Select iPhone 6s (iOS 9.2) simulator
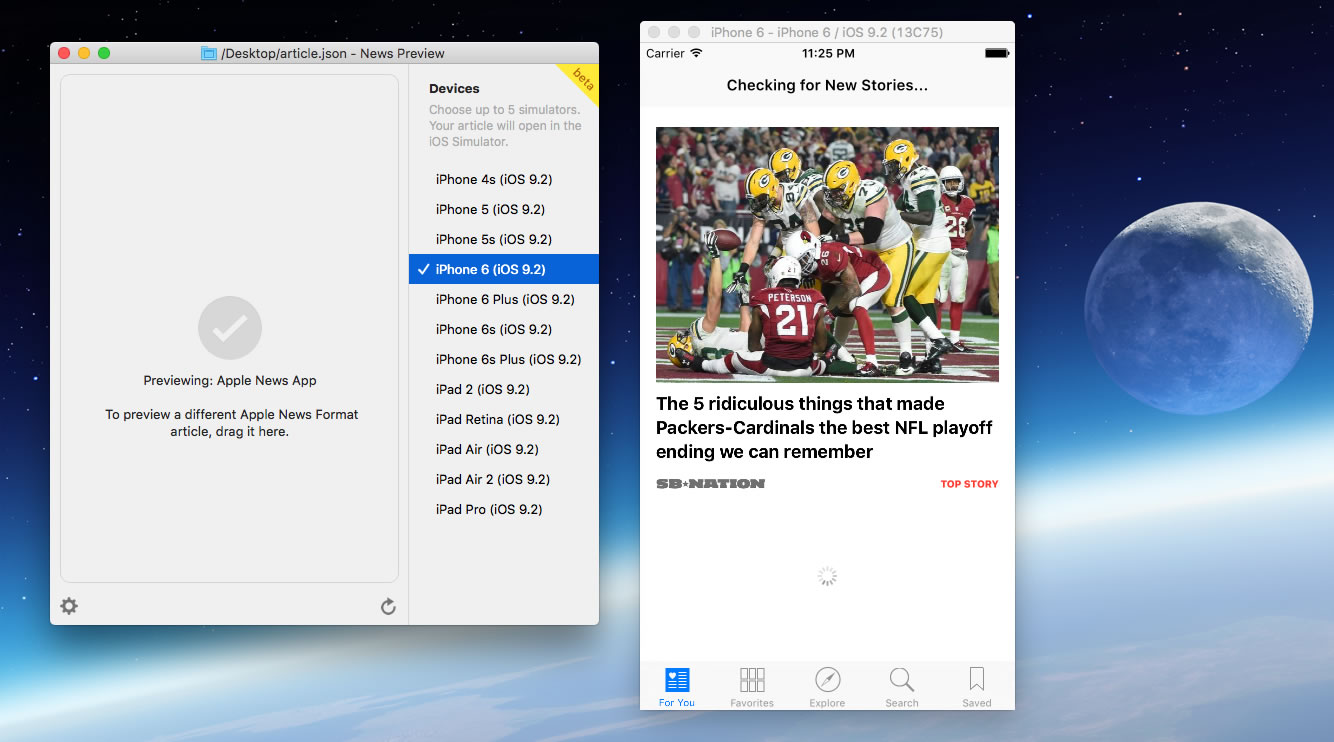 (504, 329)
